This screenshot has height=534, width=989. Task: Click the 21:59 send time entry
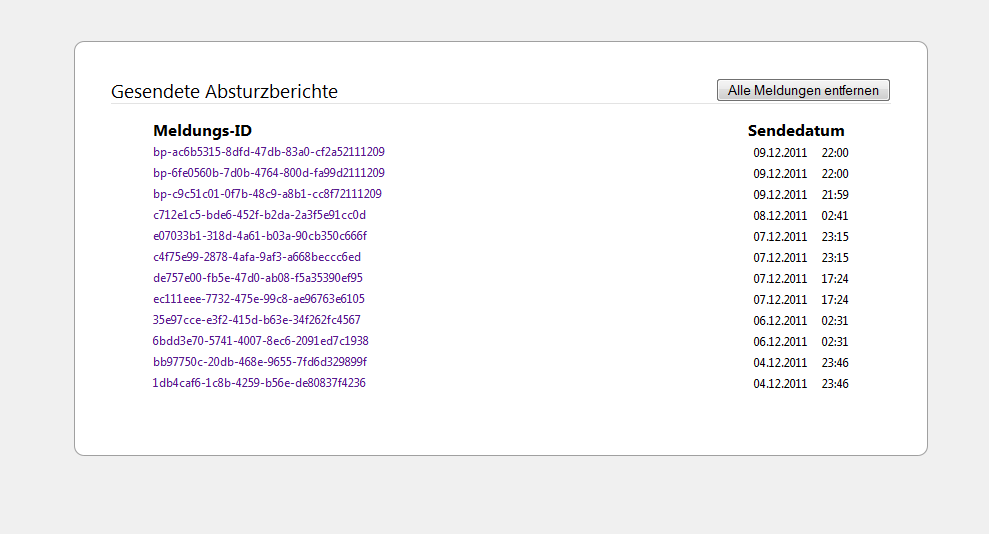835,195
